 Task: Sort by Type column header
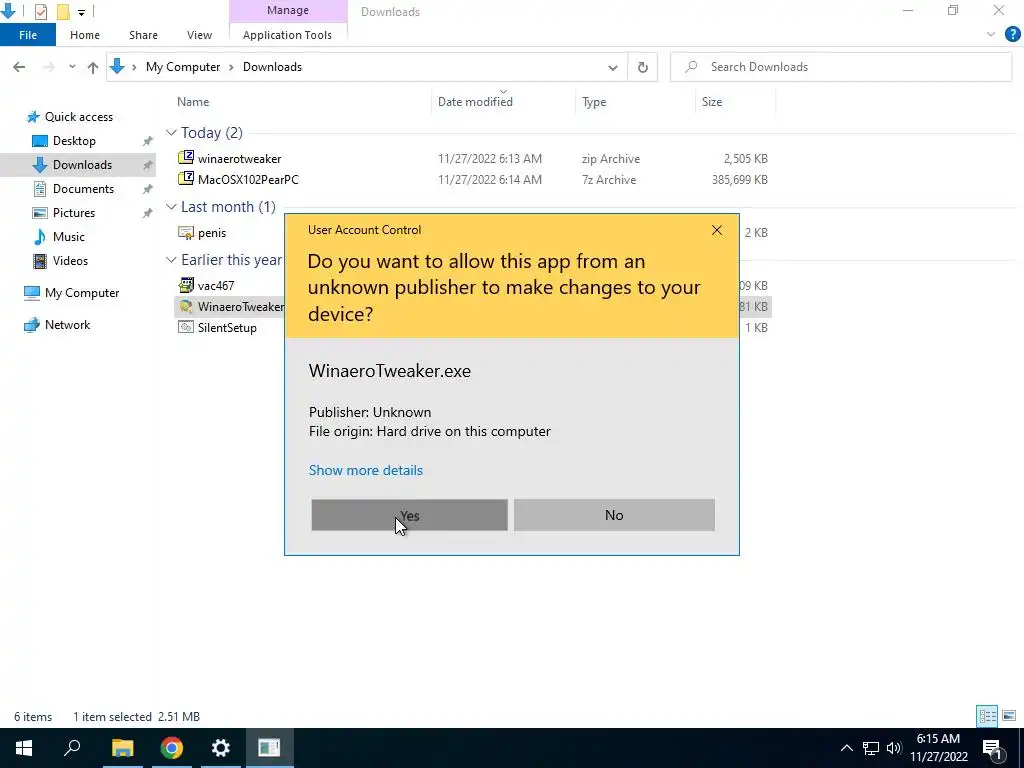[594, 102]
